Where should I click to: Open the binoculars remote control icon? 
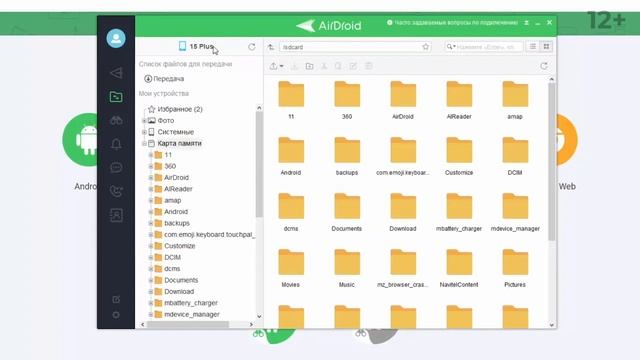[116, 120]
